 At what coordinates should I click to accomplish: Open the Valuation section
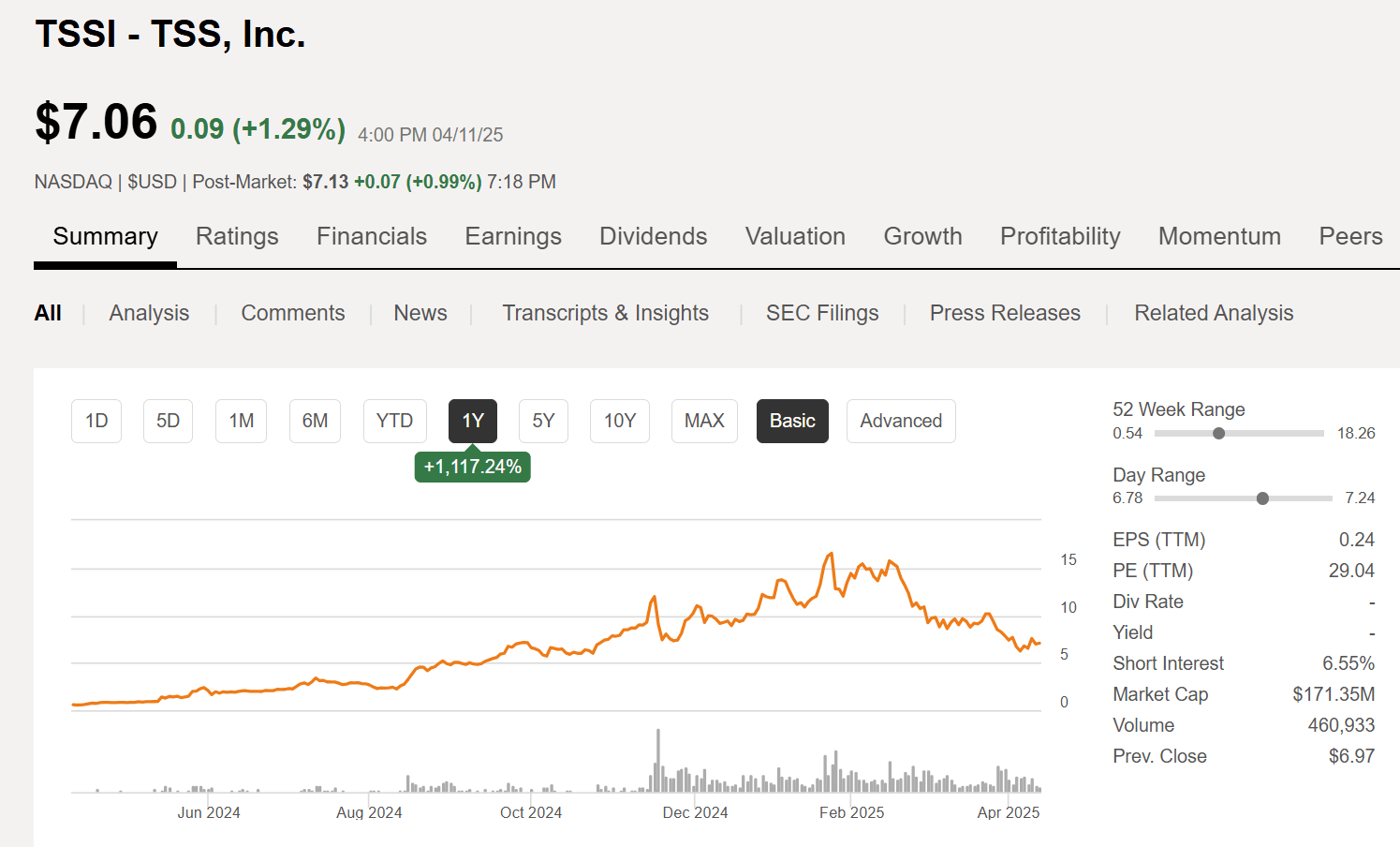pyautogui.click(x=795, y=236)
